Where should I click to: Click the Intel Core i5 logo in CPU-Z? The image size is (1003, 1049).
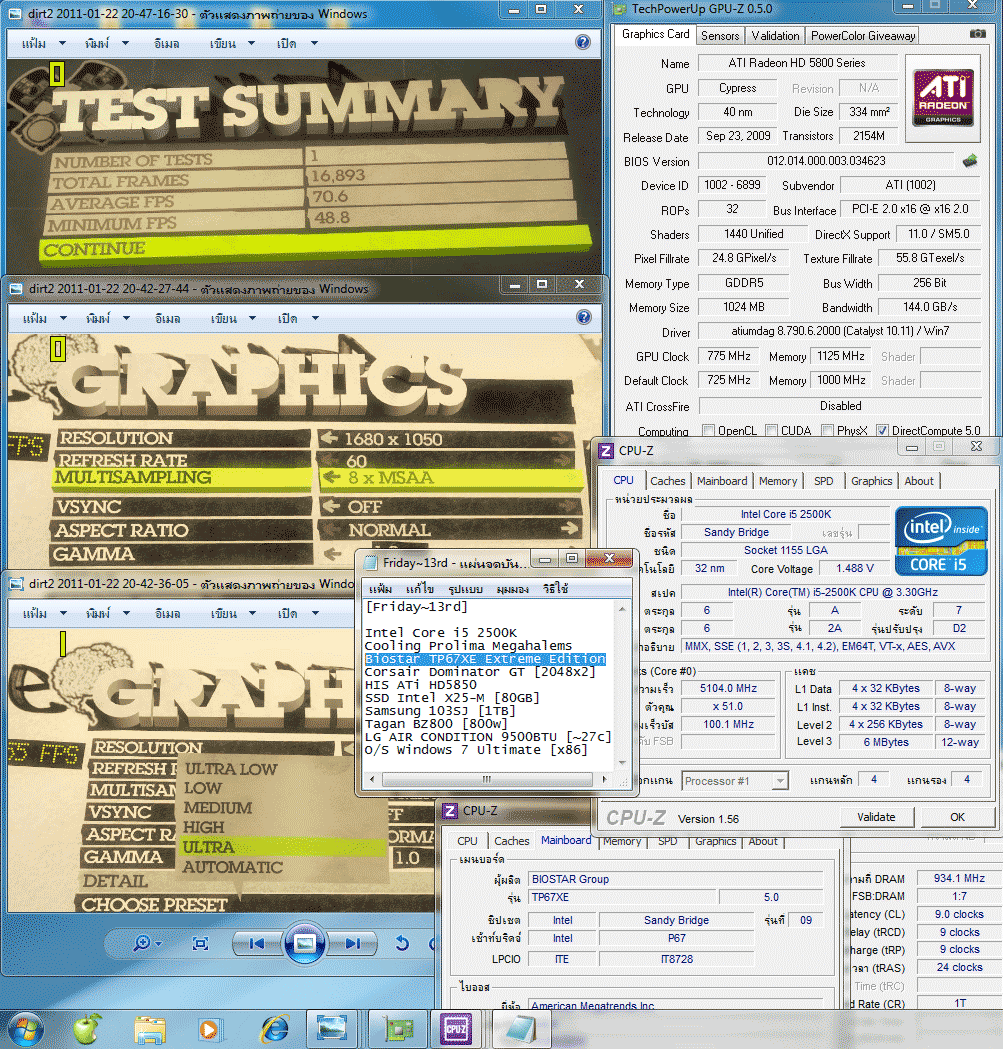click(941, 541)
